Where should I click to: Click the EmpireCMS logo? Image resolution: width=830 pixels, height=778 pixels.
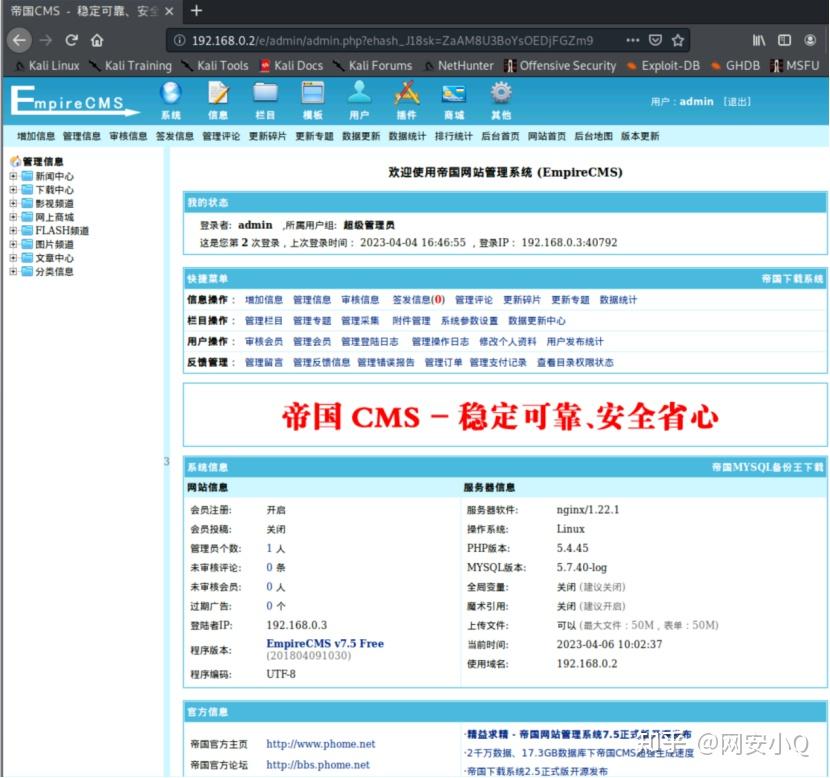click(x=65, y=103)
